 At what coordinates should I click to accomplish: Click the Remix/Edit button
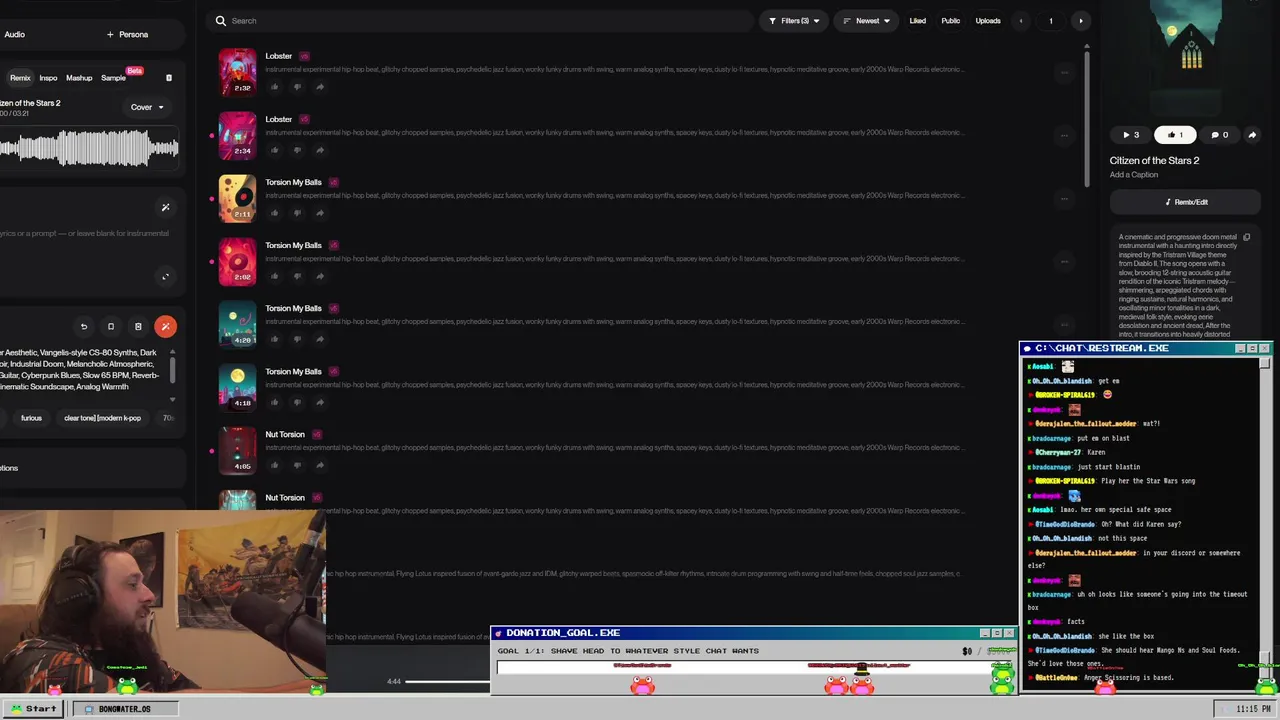click(1185, 202)
